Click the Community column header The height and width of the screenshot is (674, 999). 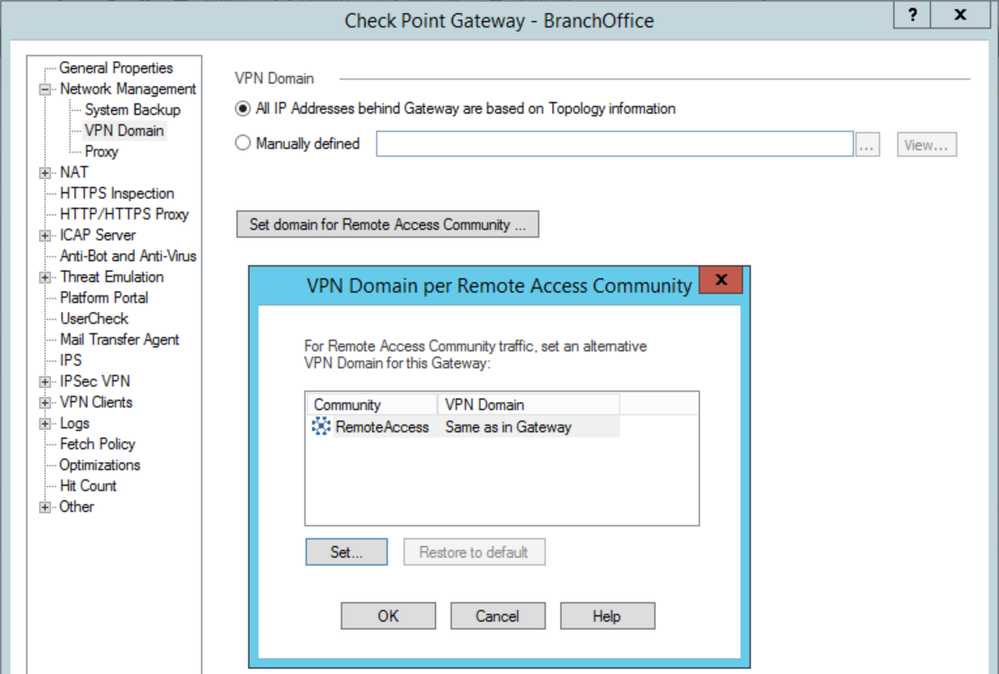point(371,405)
